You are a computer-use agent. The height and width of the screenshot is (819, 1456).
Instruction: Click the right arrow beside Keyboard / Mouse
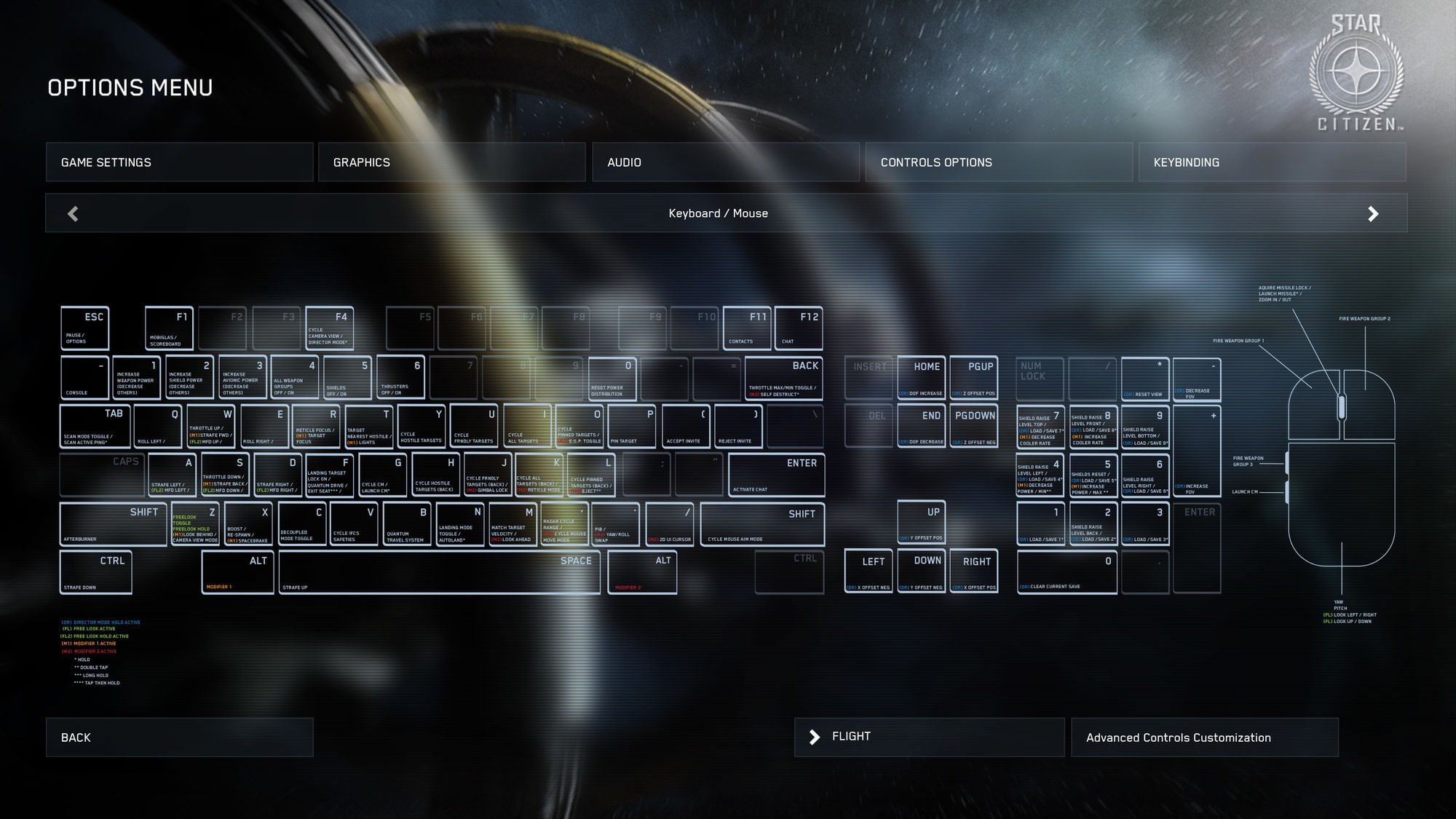(1373, 213)
